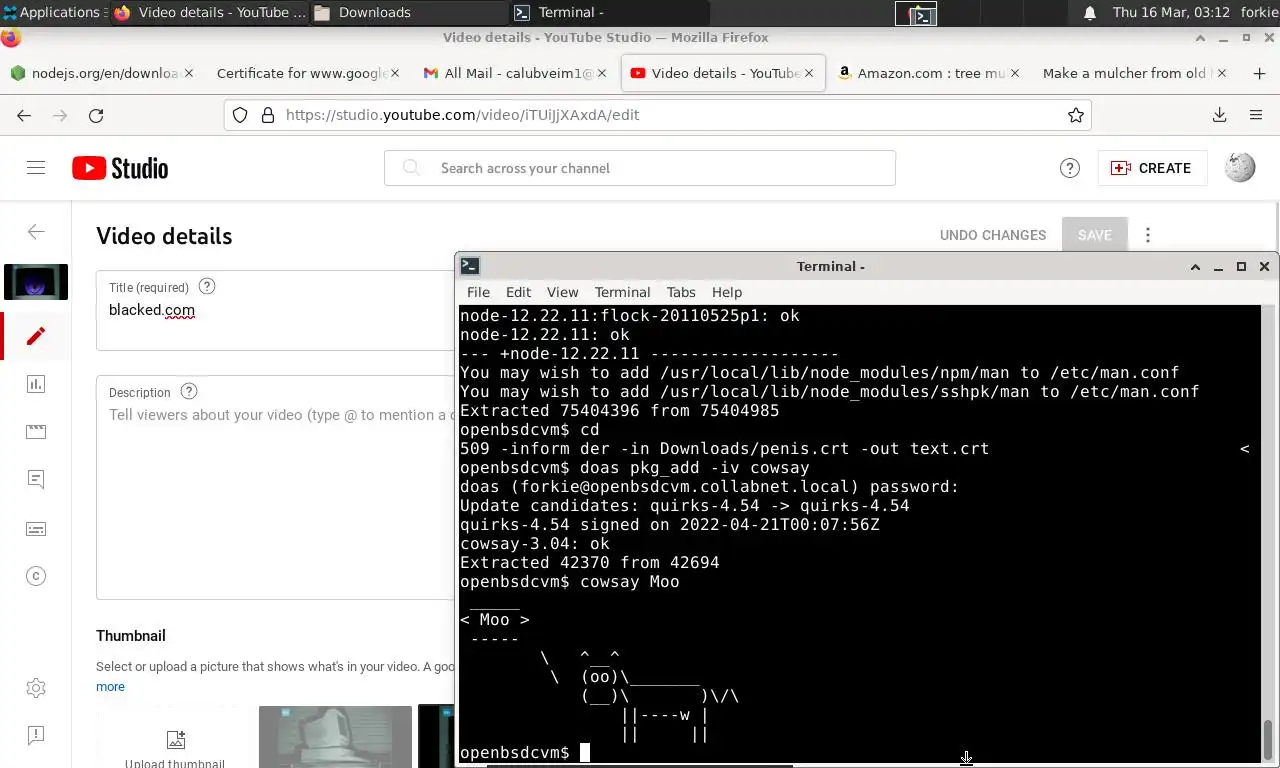
Task: Open the Terminal Tabs menu
Action: (x=681, y=292)
